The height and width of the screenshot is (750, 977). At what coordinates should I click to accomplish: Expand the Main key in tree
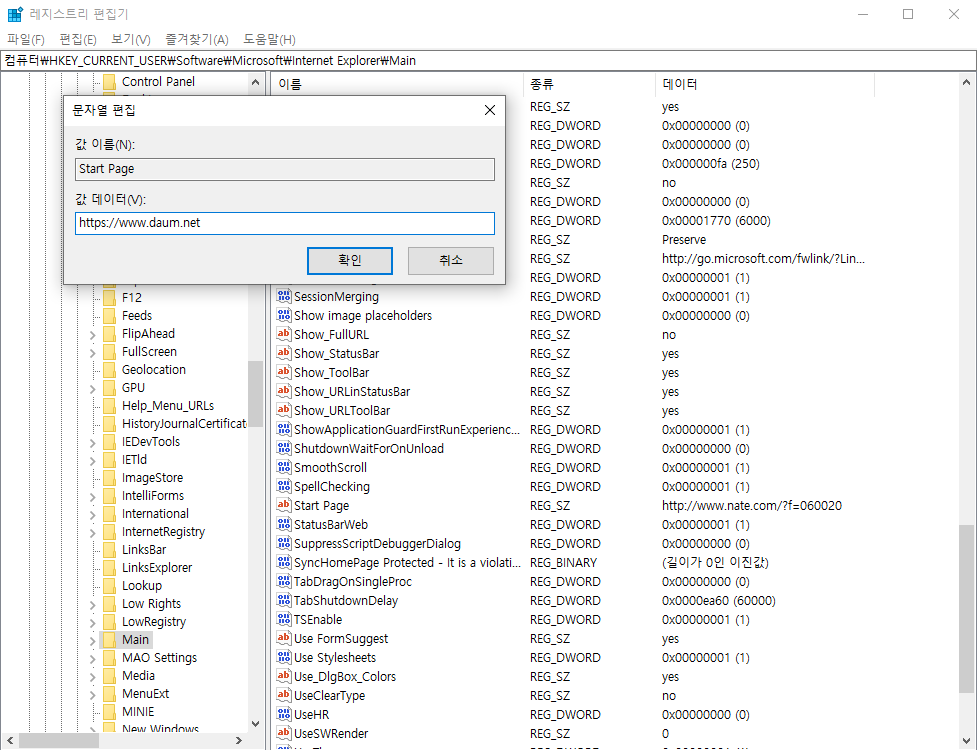[x=92, y=640]
